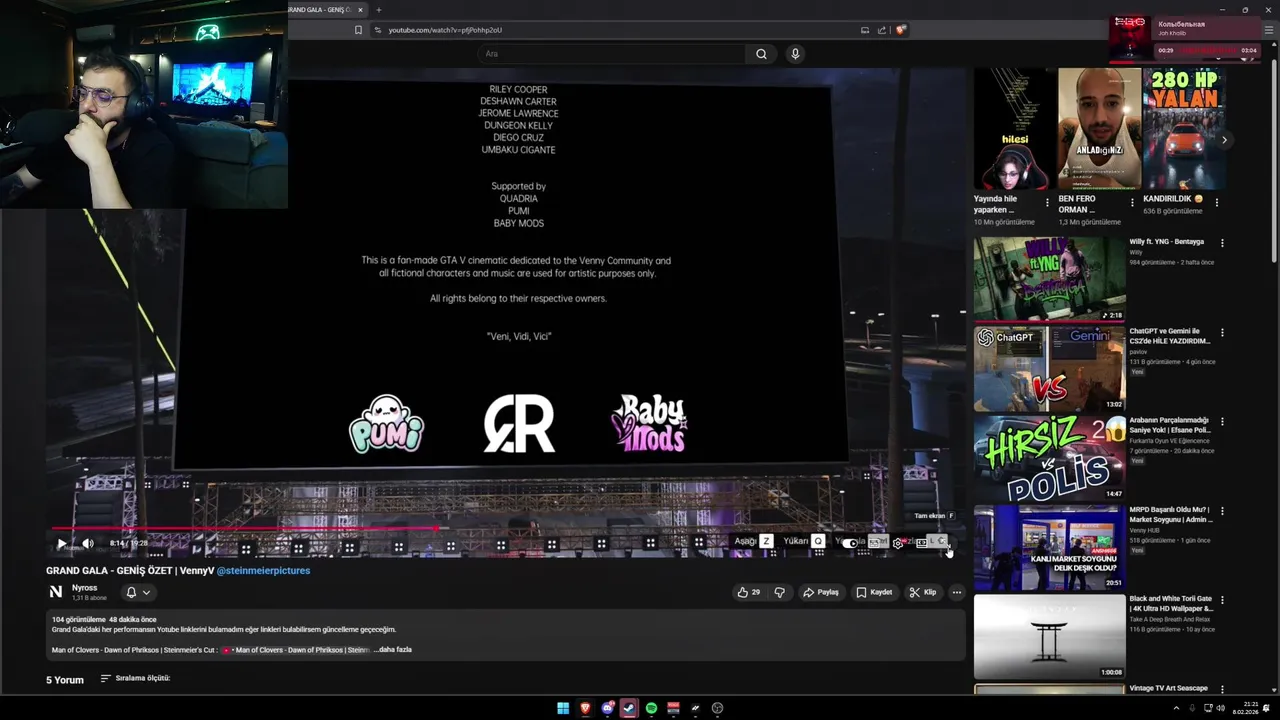The image size is (1280, 720).
Task: Click the address bar share icon
Action: (882, 30)
